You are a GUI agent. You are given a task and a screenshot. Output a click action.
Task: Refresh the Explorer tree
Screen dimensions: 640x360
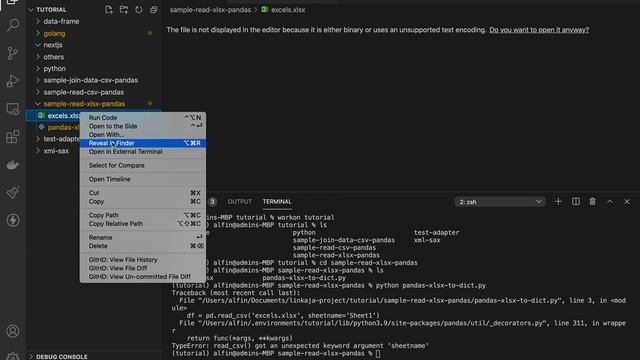pos(139,9)
